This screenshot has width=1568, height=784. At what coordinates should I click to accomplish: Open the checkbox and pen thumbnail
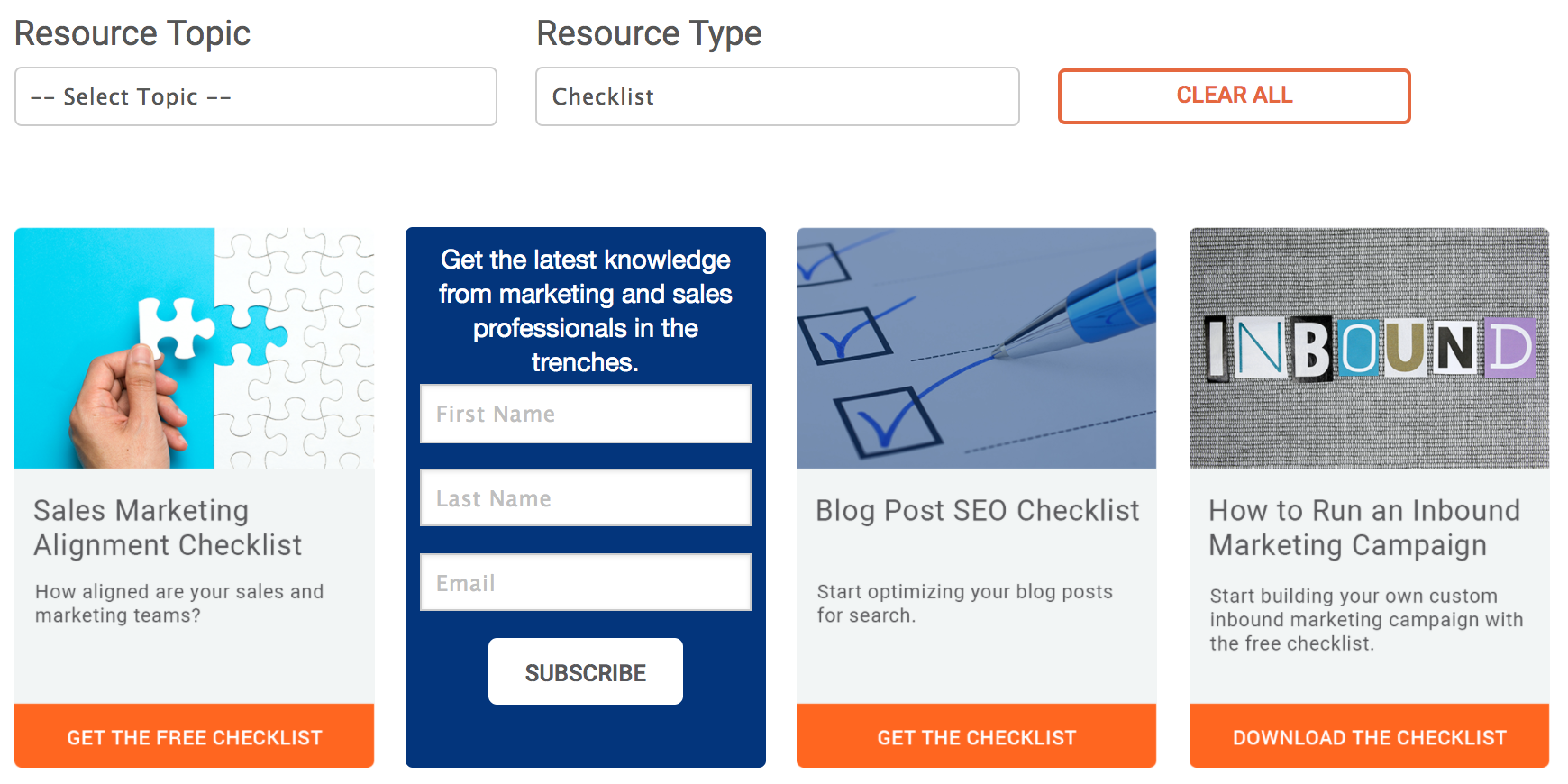tap(976, 348)
